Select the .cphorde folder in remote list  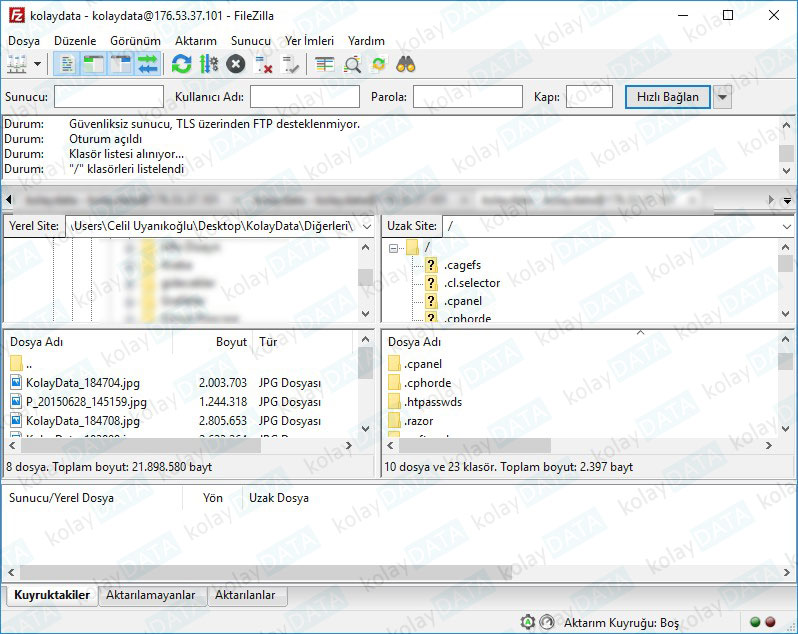tap(428, 383)
